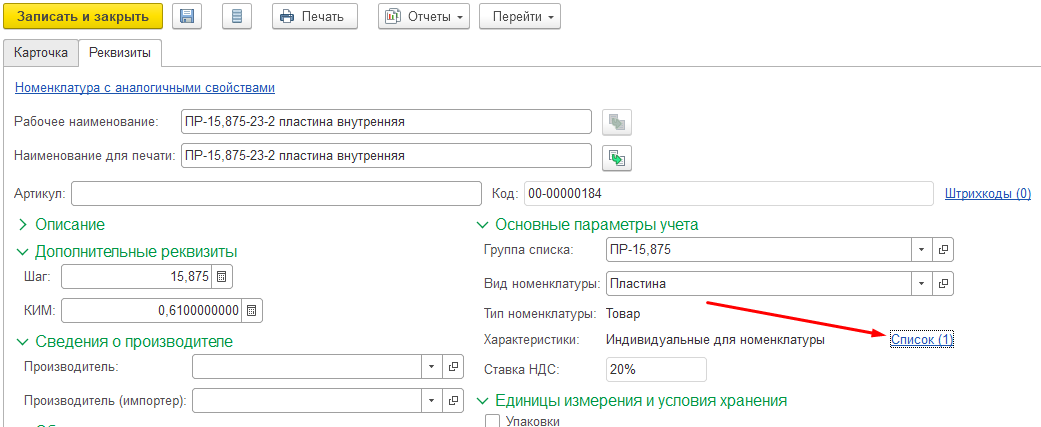Open the Вид номенклатуры dropdown arrow
Viewport: 1041px width, 427px height.
coord(921,284)
